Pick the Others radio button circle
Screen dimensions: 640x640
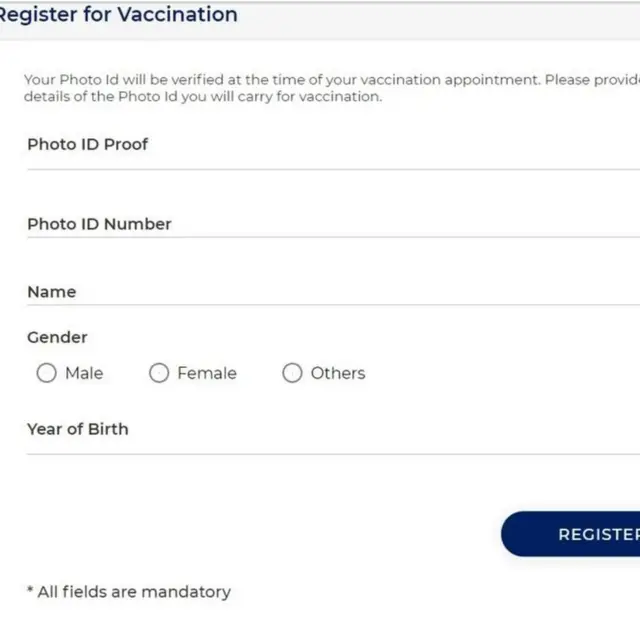click(292, 373)
